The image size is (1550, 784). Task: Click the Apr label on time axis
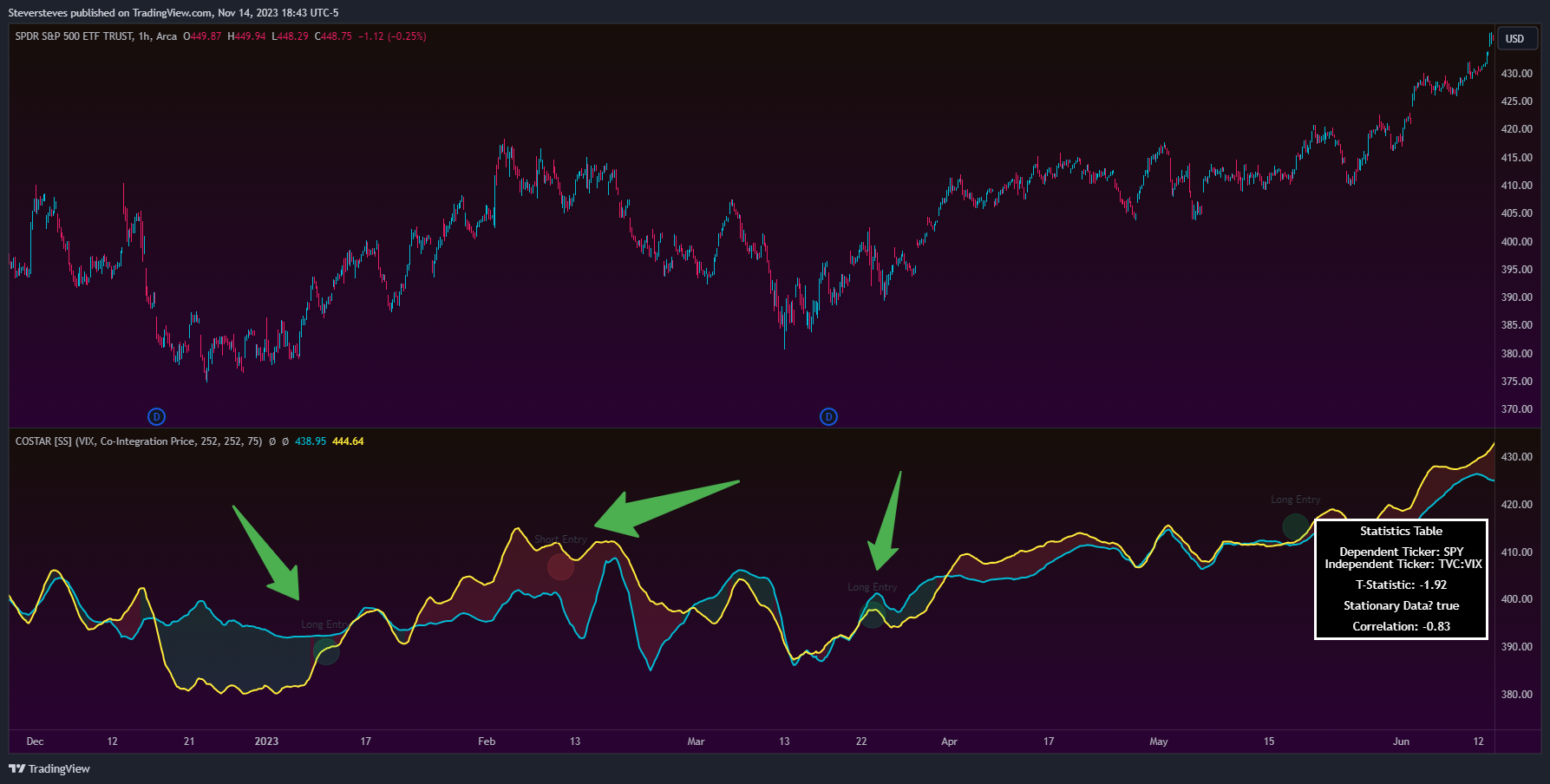(x=949, y=742)
